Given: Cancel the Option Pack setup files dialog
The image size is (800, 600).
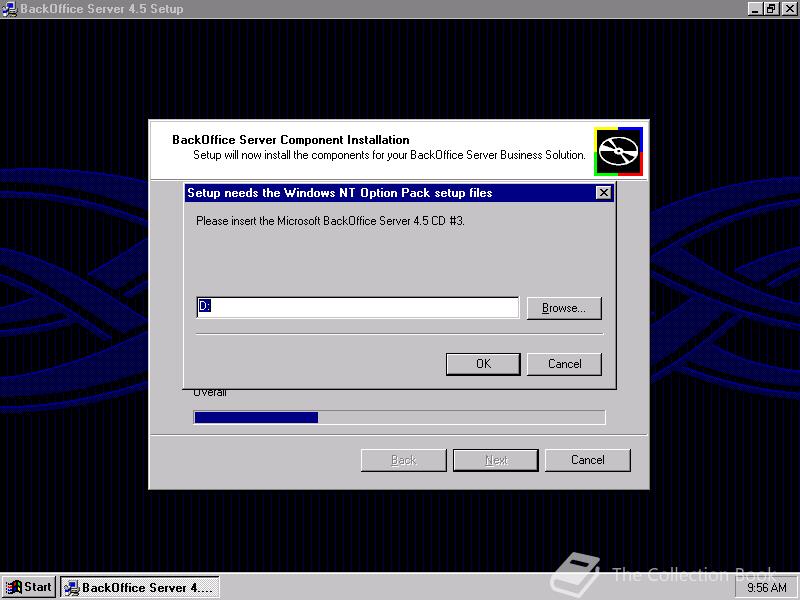Looking at the screenshot, I should pyautogui.click(x=564, y=364).
